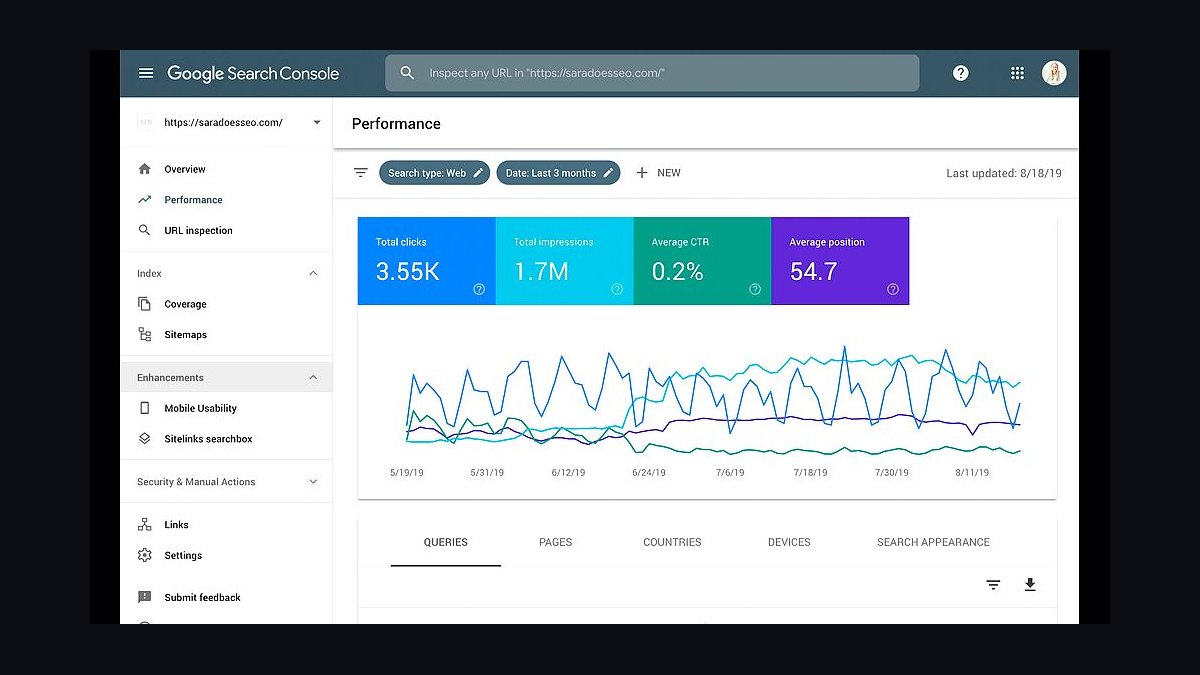Expand Security & Manual Actions chevron
The image size is (1200, 675).
point(313,482)
